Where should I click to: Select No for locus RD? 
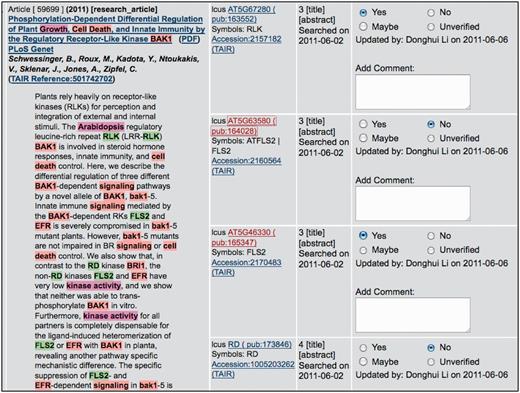point(431,348)
